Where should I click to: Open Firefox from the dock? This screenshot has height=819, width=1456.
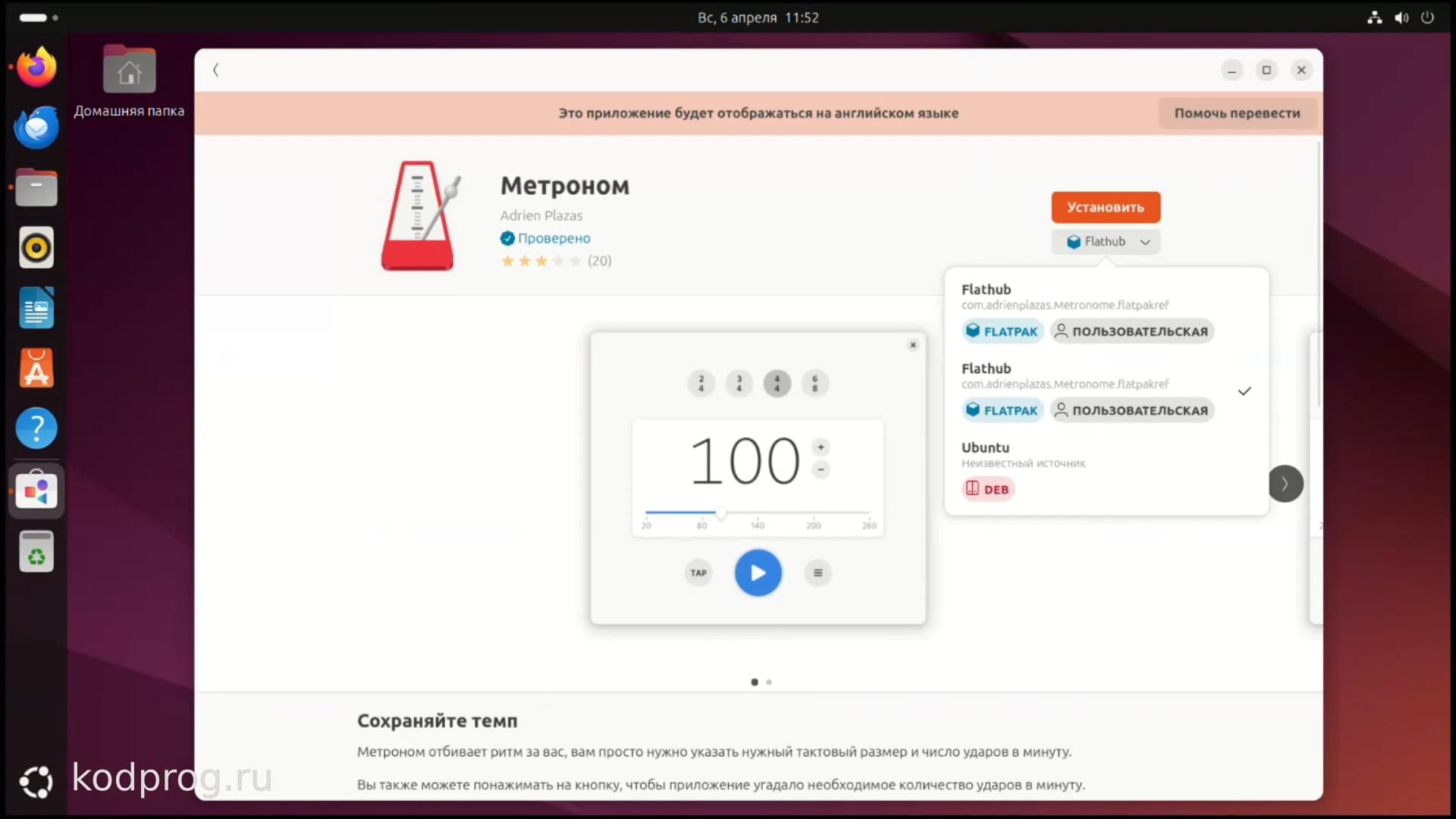pyautogui.click(x=36, y=67)
